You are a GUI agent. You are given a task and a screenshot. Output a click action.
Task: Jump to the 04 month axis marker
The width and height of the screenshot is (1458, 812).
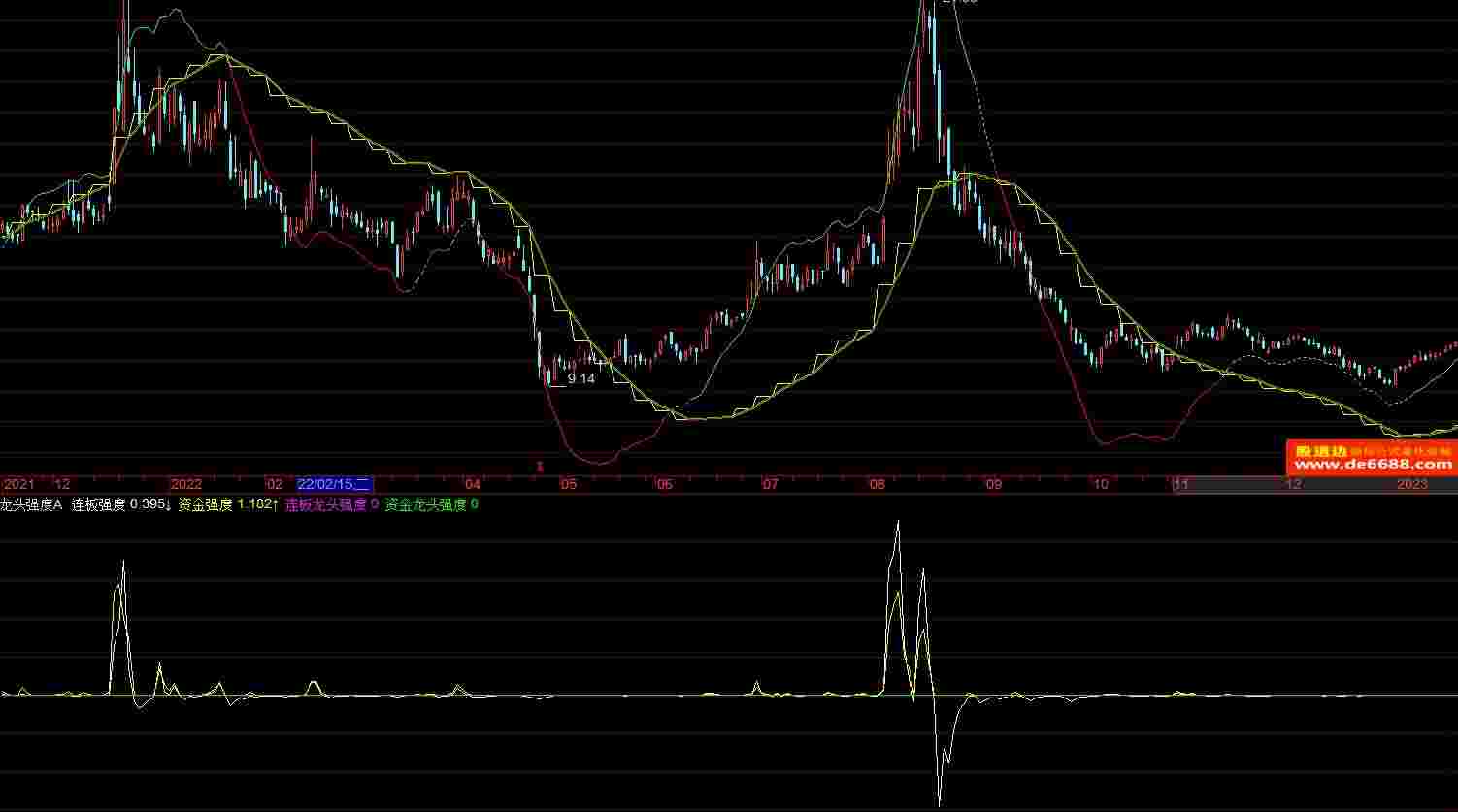[473, 484]
